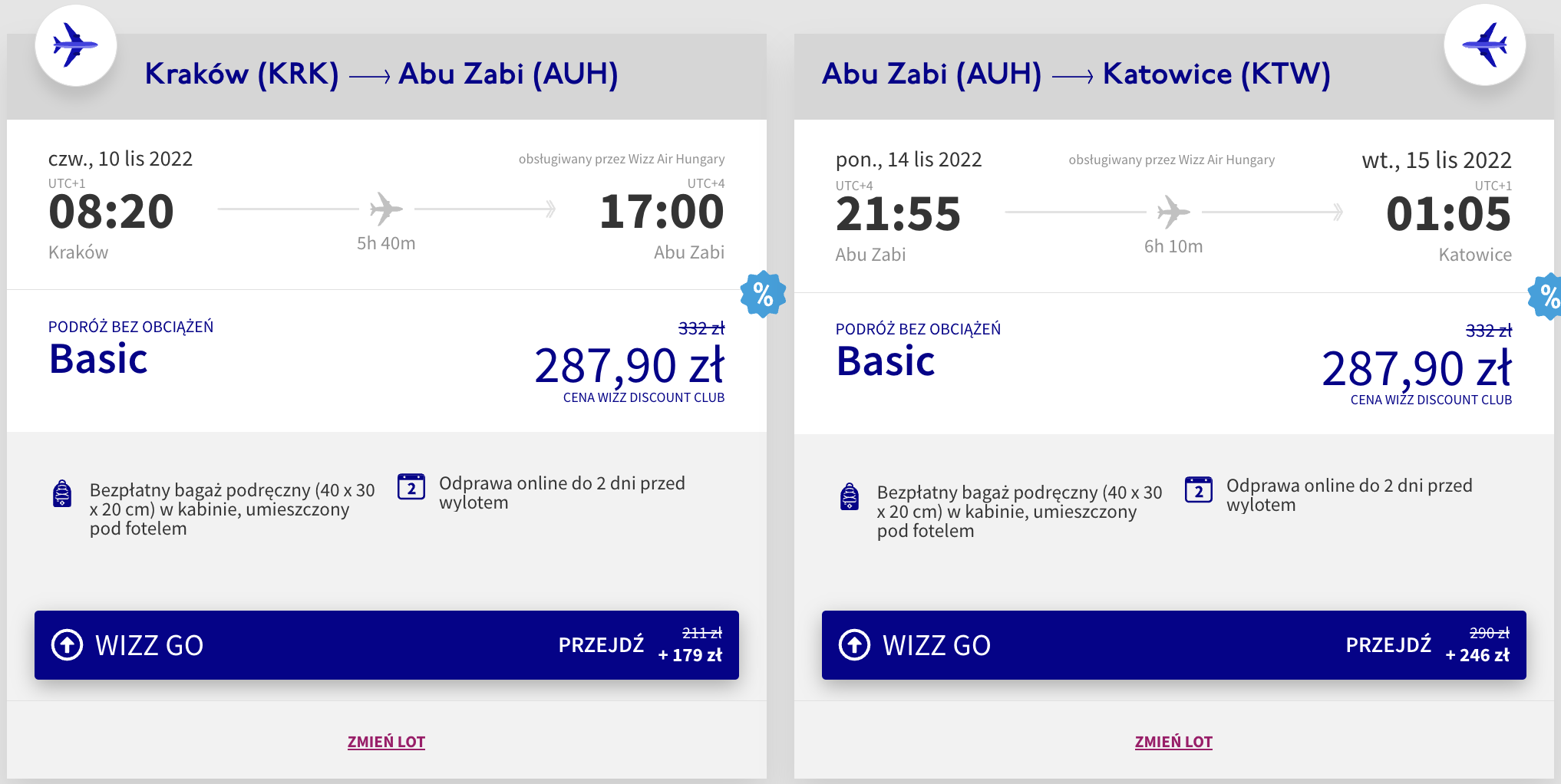The height and width of the screenshot is (784, 1561).
Task: Click the discount percent badge on Katowice flight
Action: [x=1547, y=296]
